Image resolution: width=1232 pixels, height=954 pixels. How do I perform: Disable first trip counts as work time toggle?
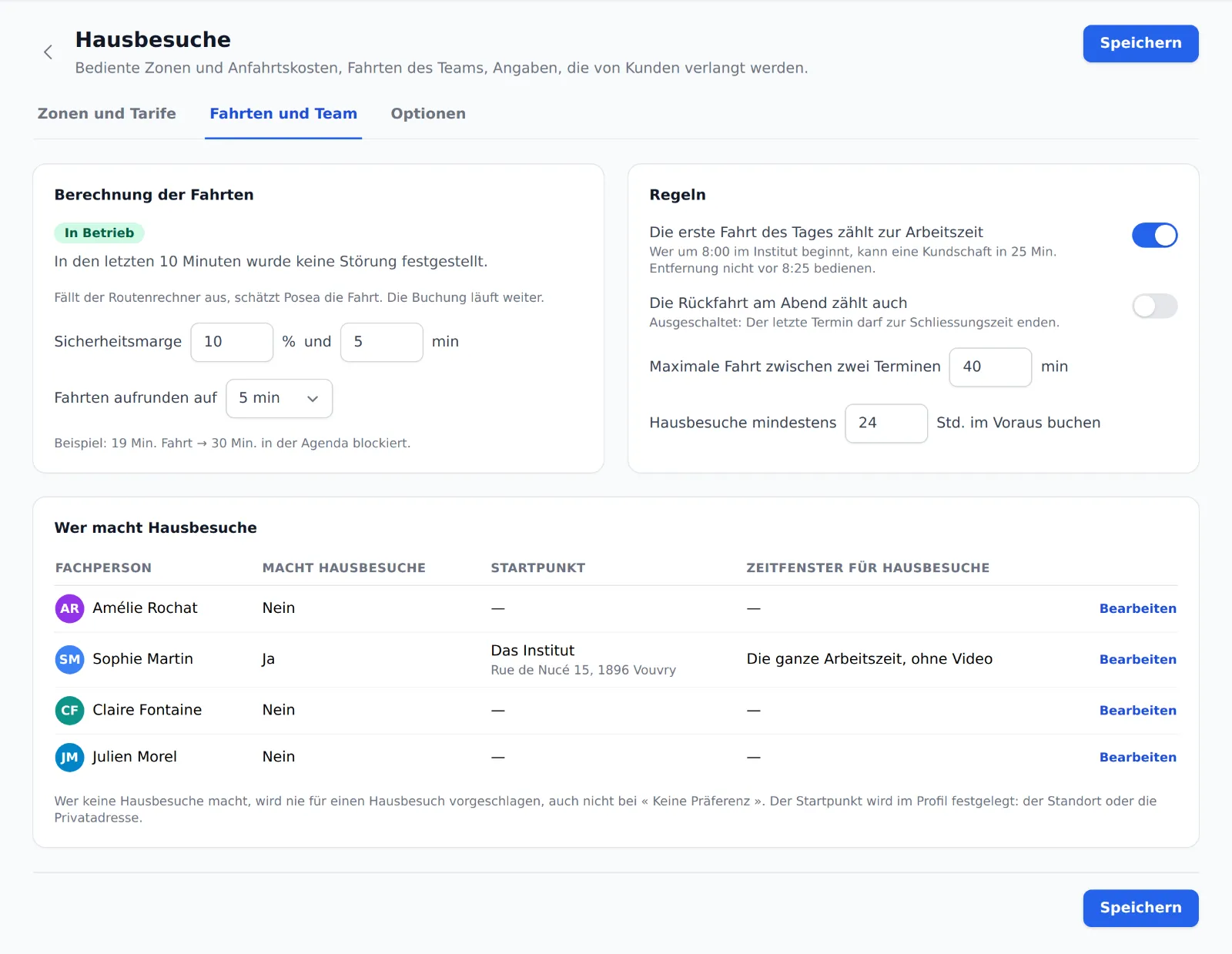coord(1154,235)
